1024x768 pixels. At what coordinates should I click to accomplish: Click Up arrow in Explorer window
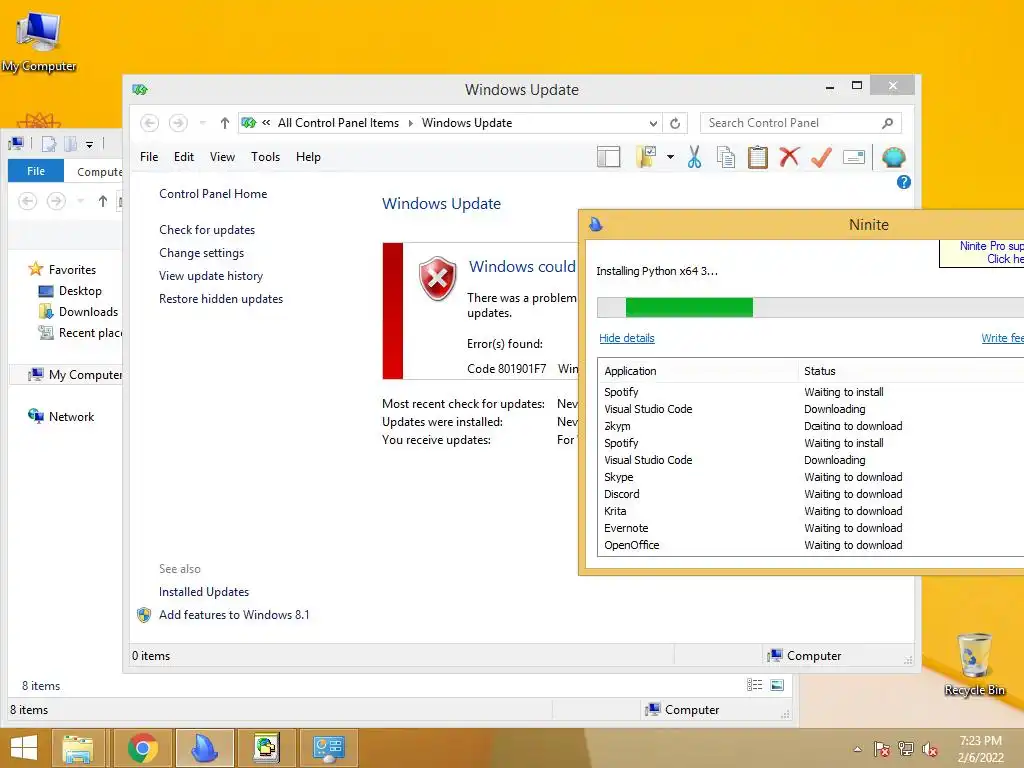pyautogui.click(x=103, y=201)
